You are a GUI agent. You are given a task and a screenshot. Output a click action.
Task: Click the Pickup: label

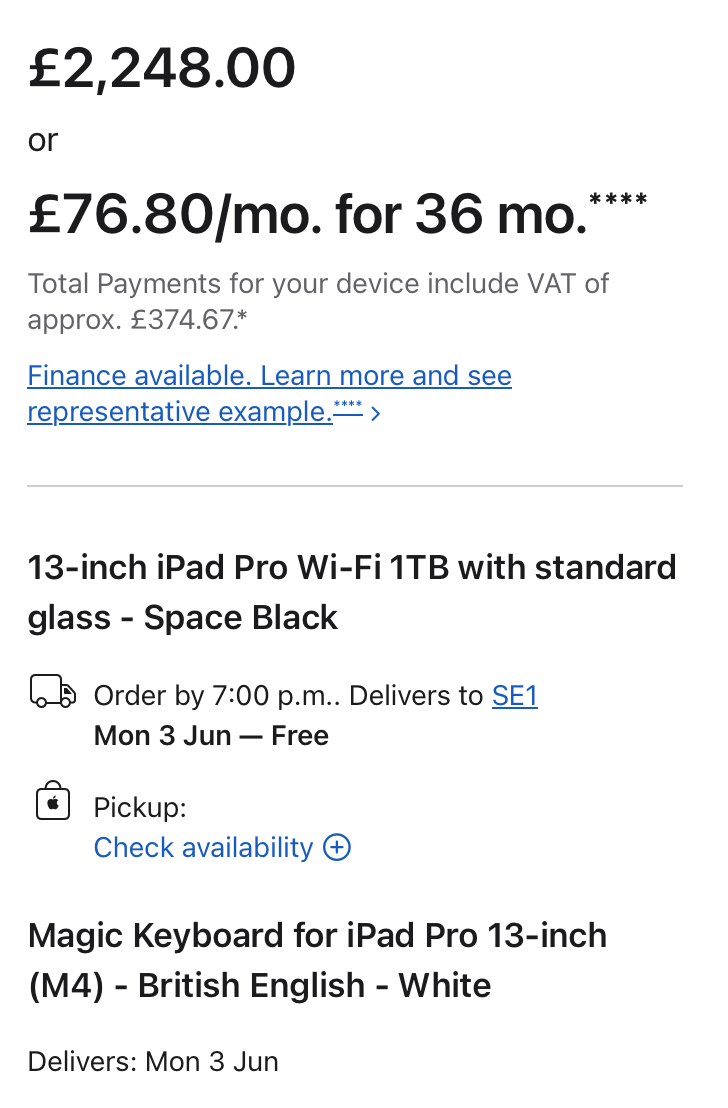click(x=140, y=807)
